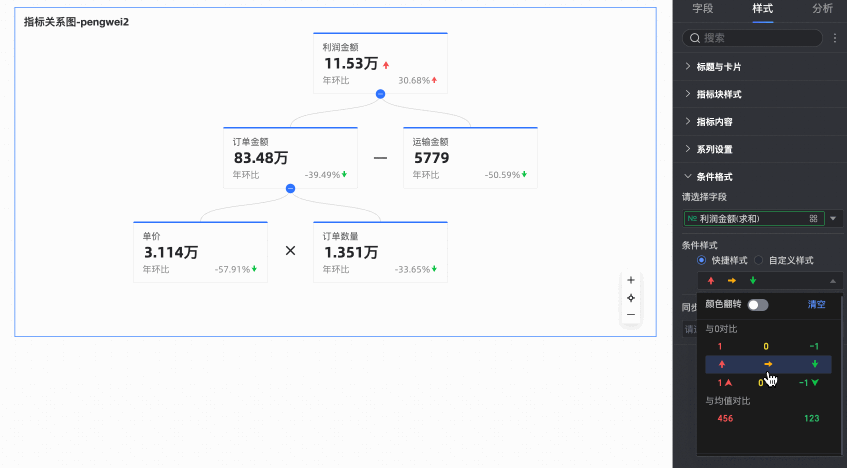847x468 pixels.
Task: Switch to the 分析 tab
Action: click(x=822, y=9)
